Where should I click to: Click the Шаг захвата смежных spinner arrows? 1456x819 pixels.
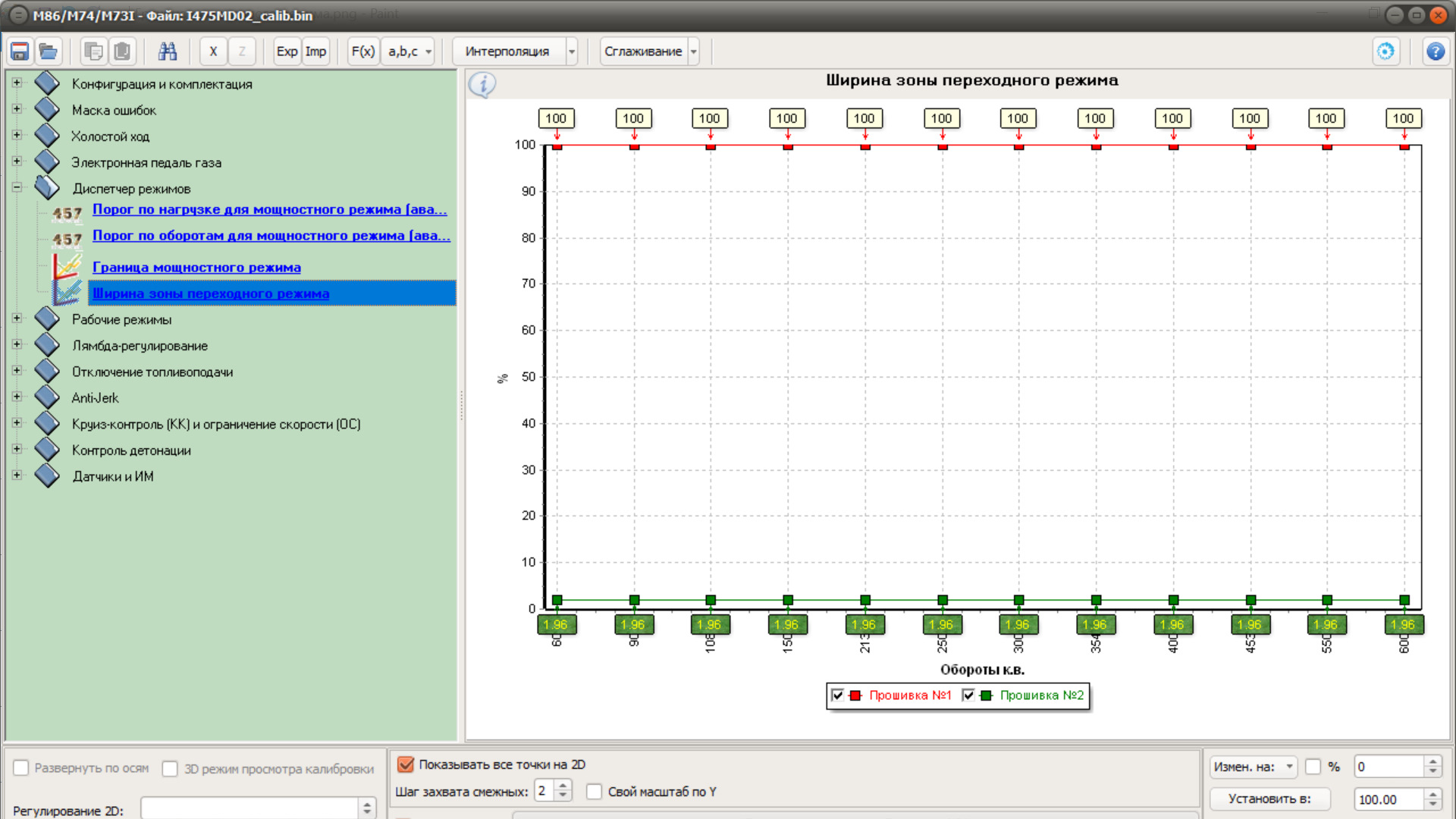(x=563, y=791)
